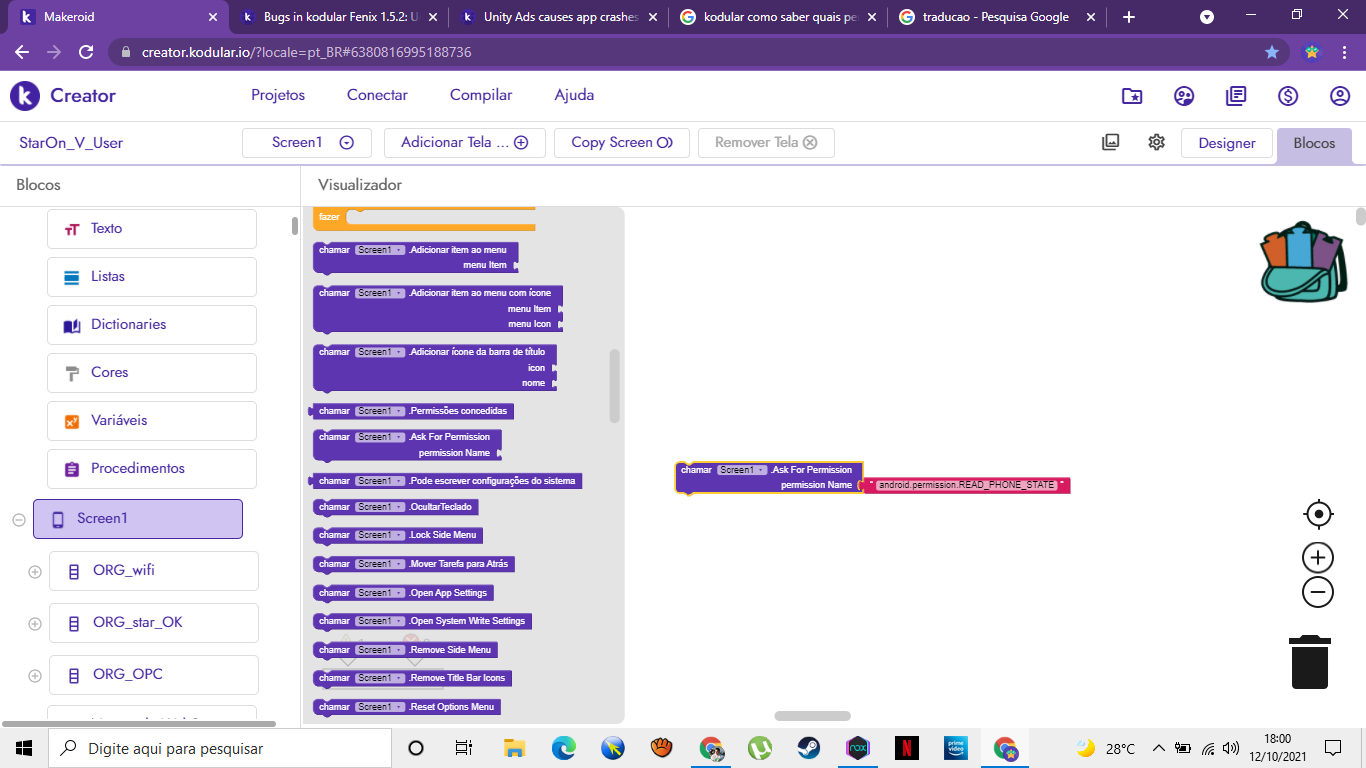
Task: Switch to the Designer view
Action: click(1226, 143)
